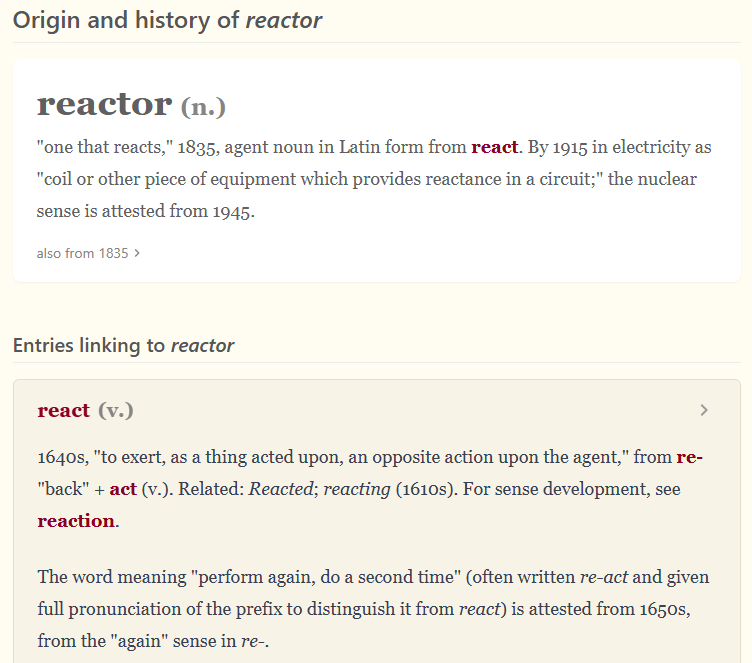Click the text 'sense is attested from 1945.'
The image size is (752, 663).
[146, 211]
